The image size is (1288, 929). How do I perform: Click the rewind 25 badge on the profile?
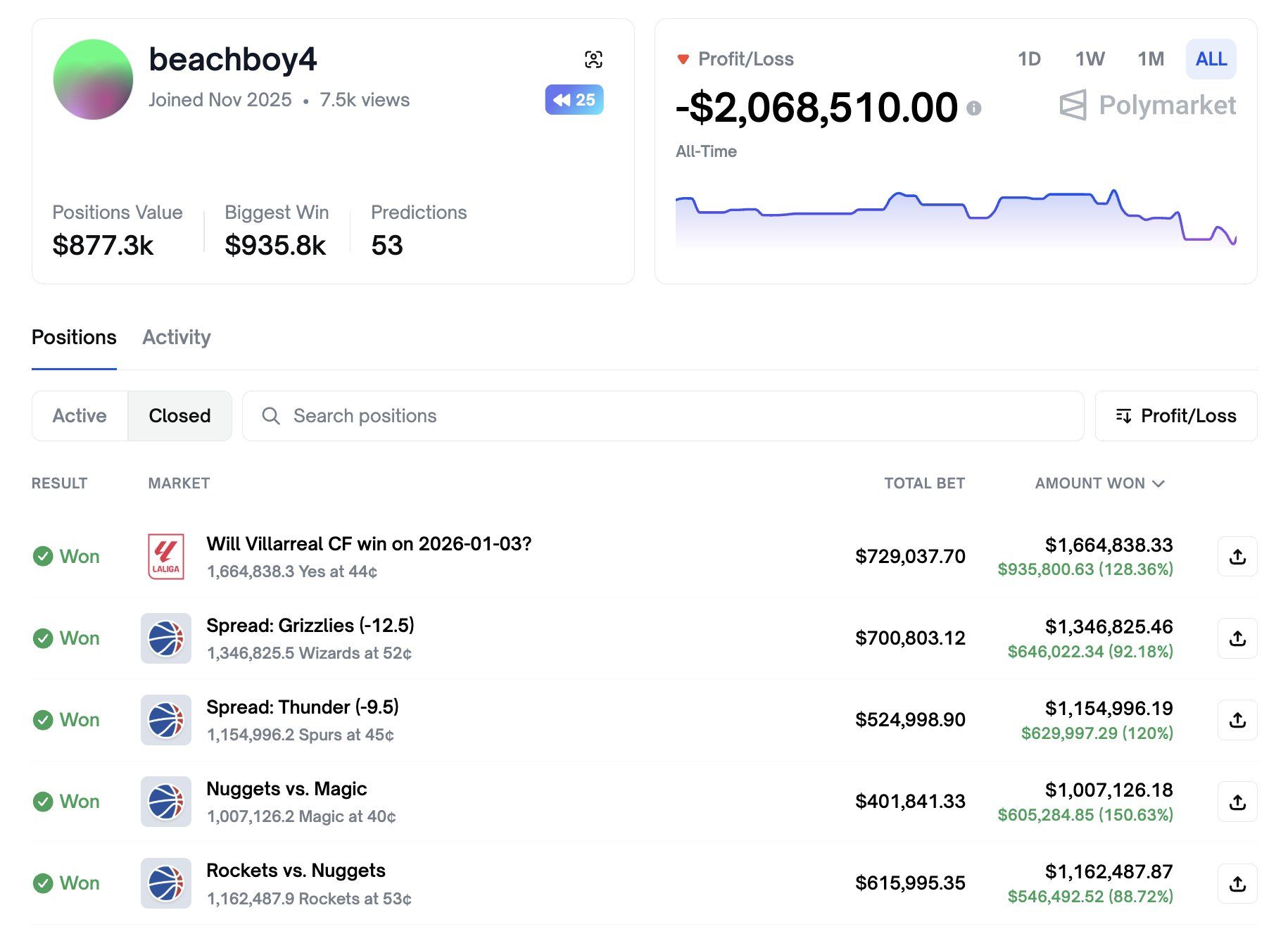(574, 100)
